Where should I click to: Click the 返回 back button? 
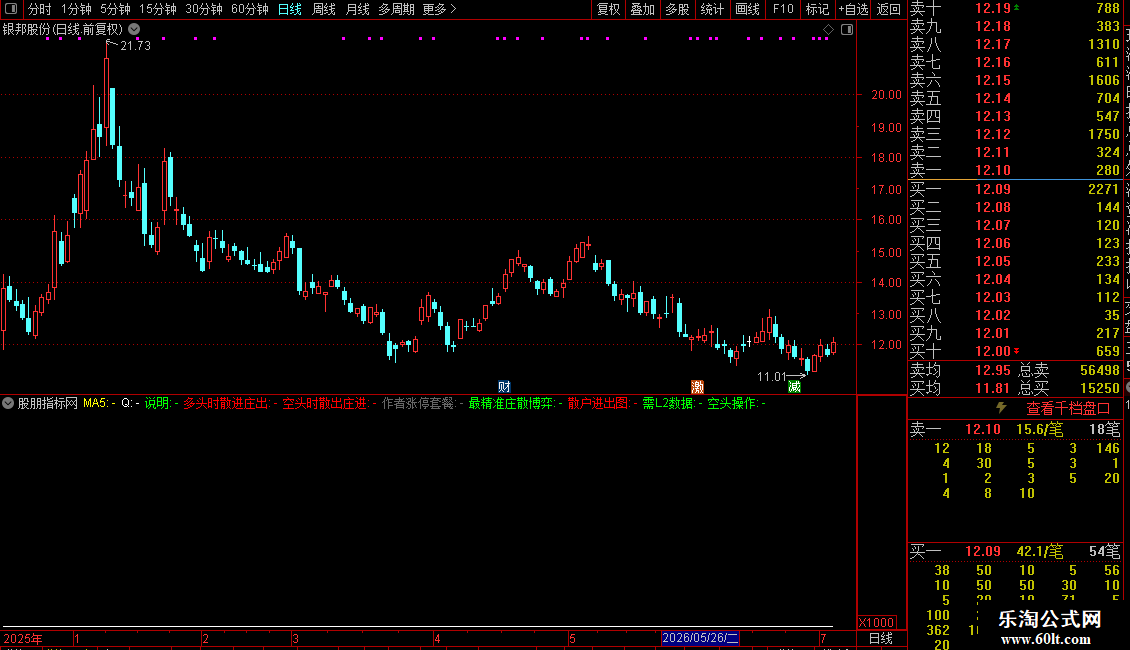[x=889, y=9]
